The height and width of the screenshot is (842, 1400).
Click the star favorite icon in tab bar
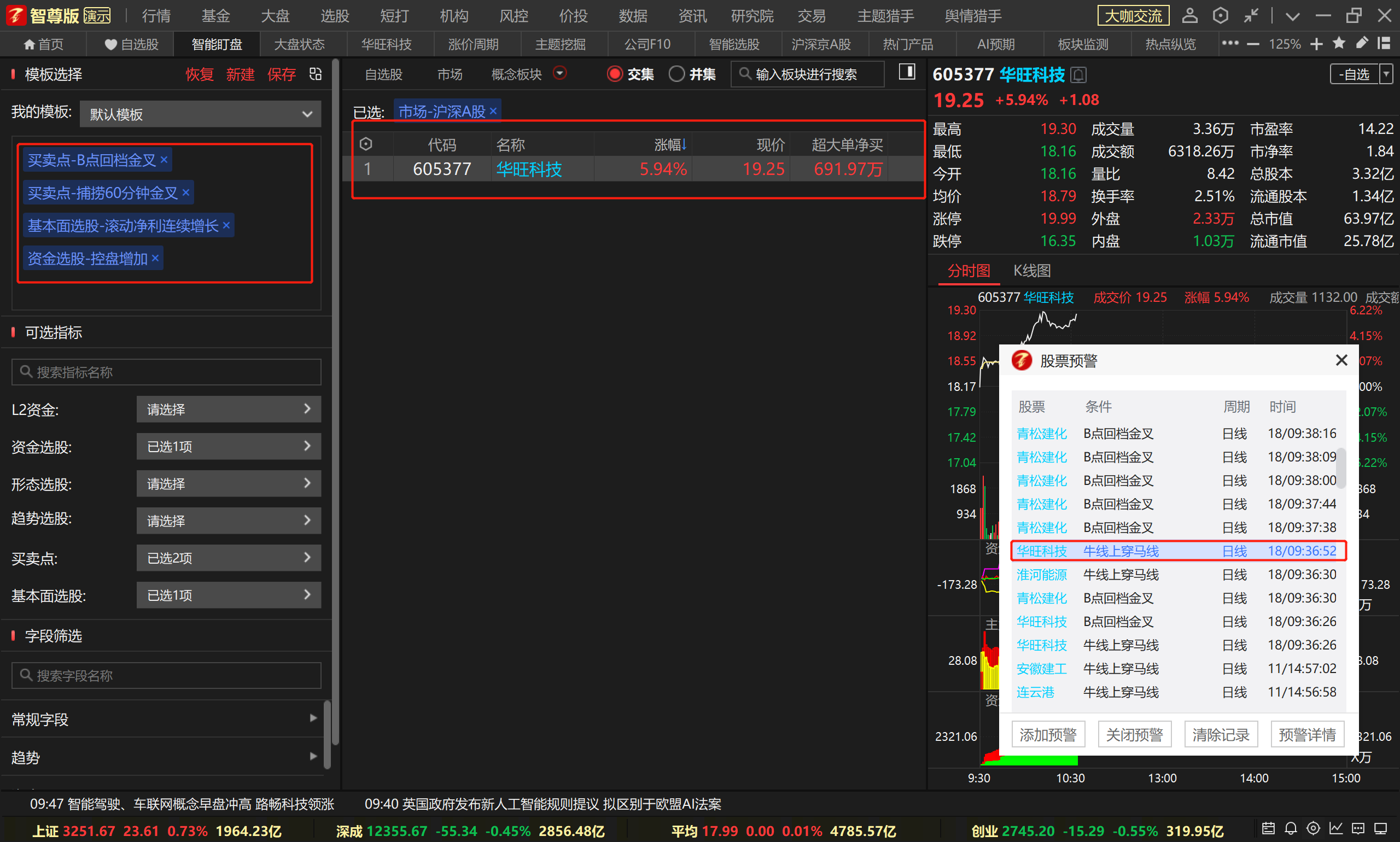(x=1339, y=43)
